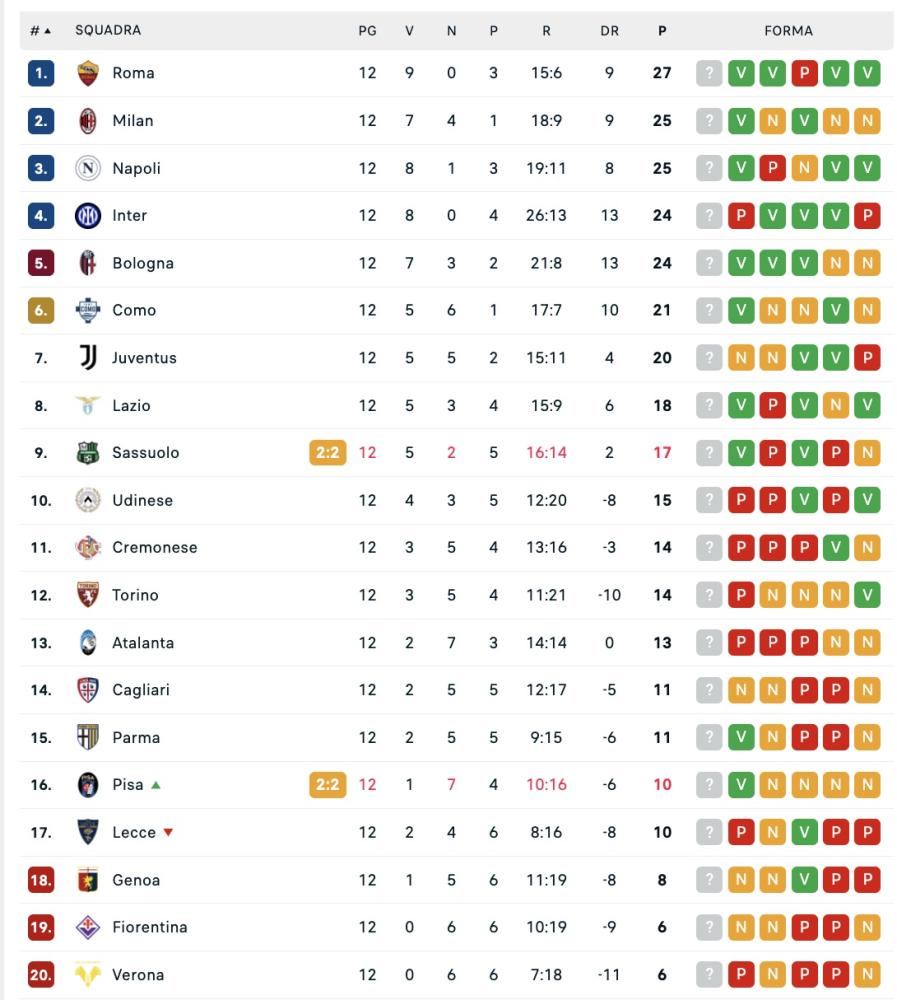
Task: Open the Napoli team link
Action: click(x=136, y=168)
